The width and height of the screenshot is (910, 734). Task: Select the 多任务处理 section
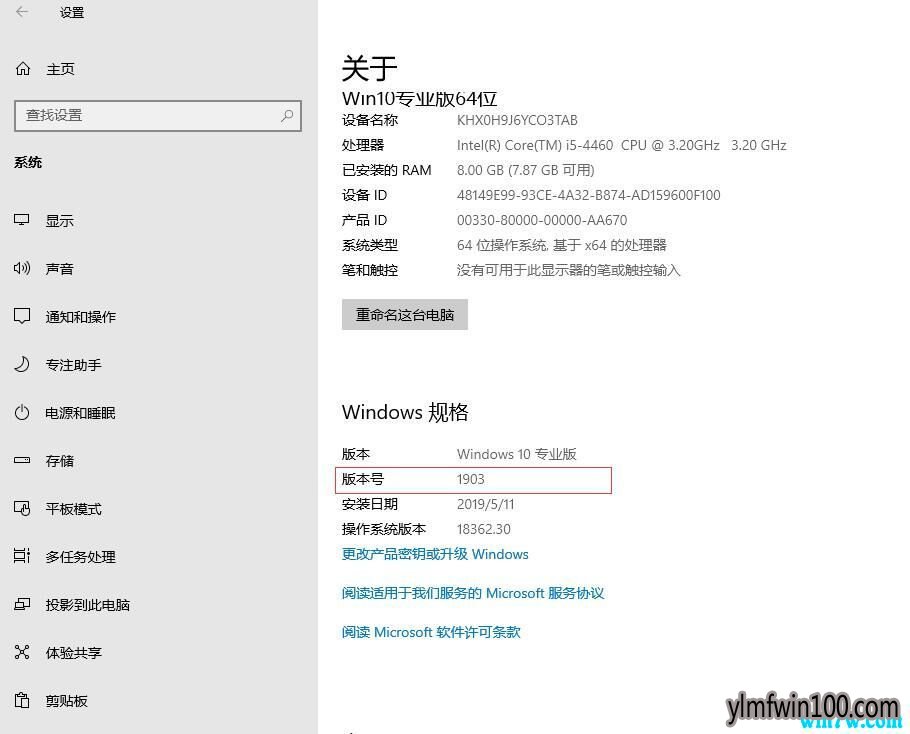(x=81, y=557)
